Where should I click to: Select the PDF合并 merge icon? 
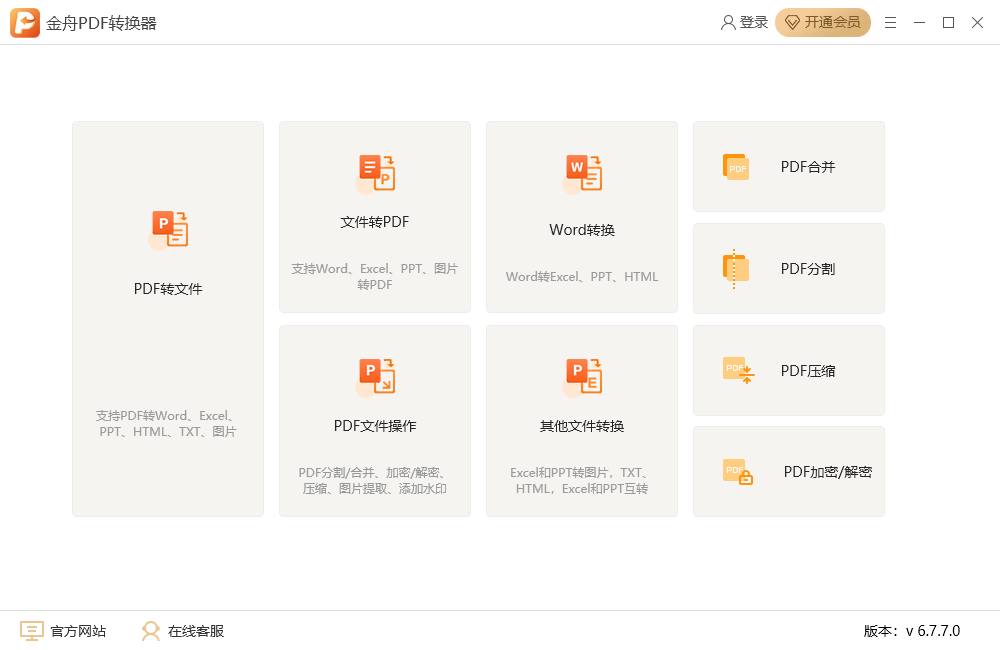[x=737, y=167]
